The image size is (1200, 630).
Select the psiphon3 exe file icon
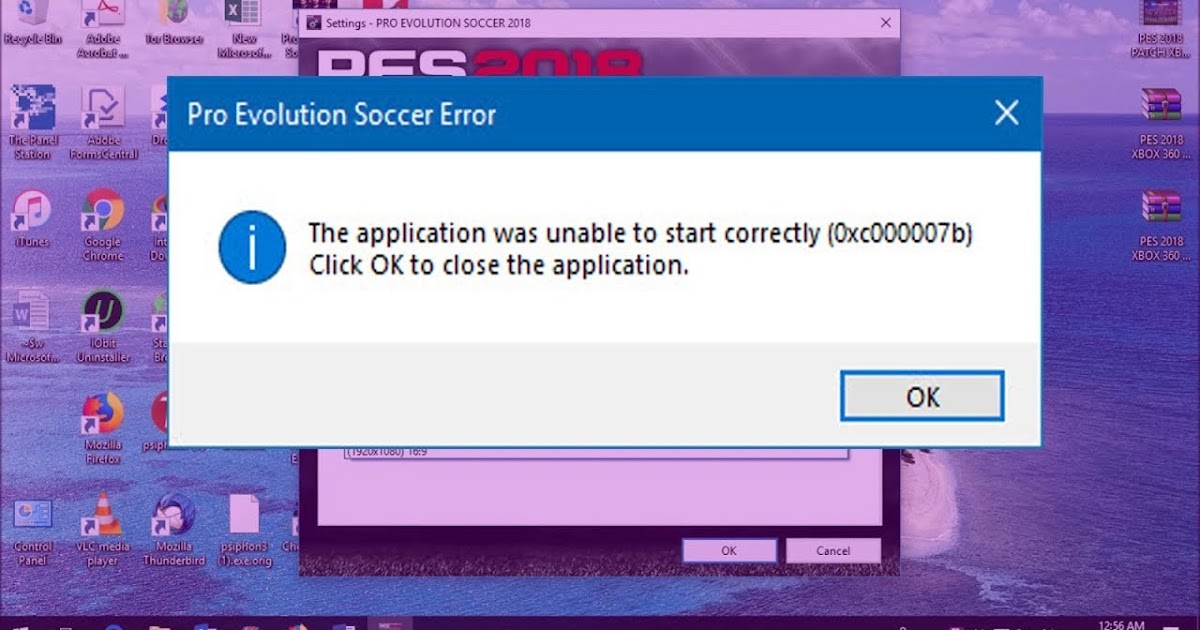[244, 529]
